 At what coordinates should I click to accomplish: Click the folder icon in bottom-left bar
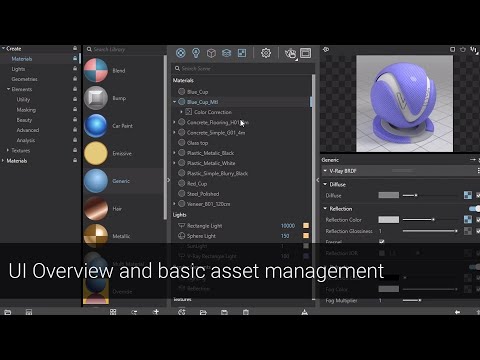coord(8,312)
